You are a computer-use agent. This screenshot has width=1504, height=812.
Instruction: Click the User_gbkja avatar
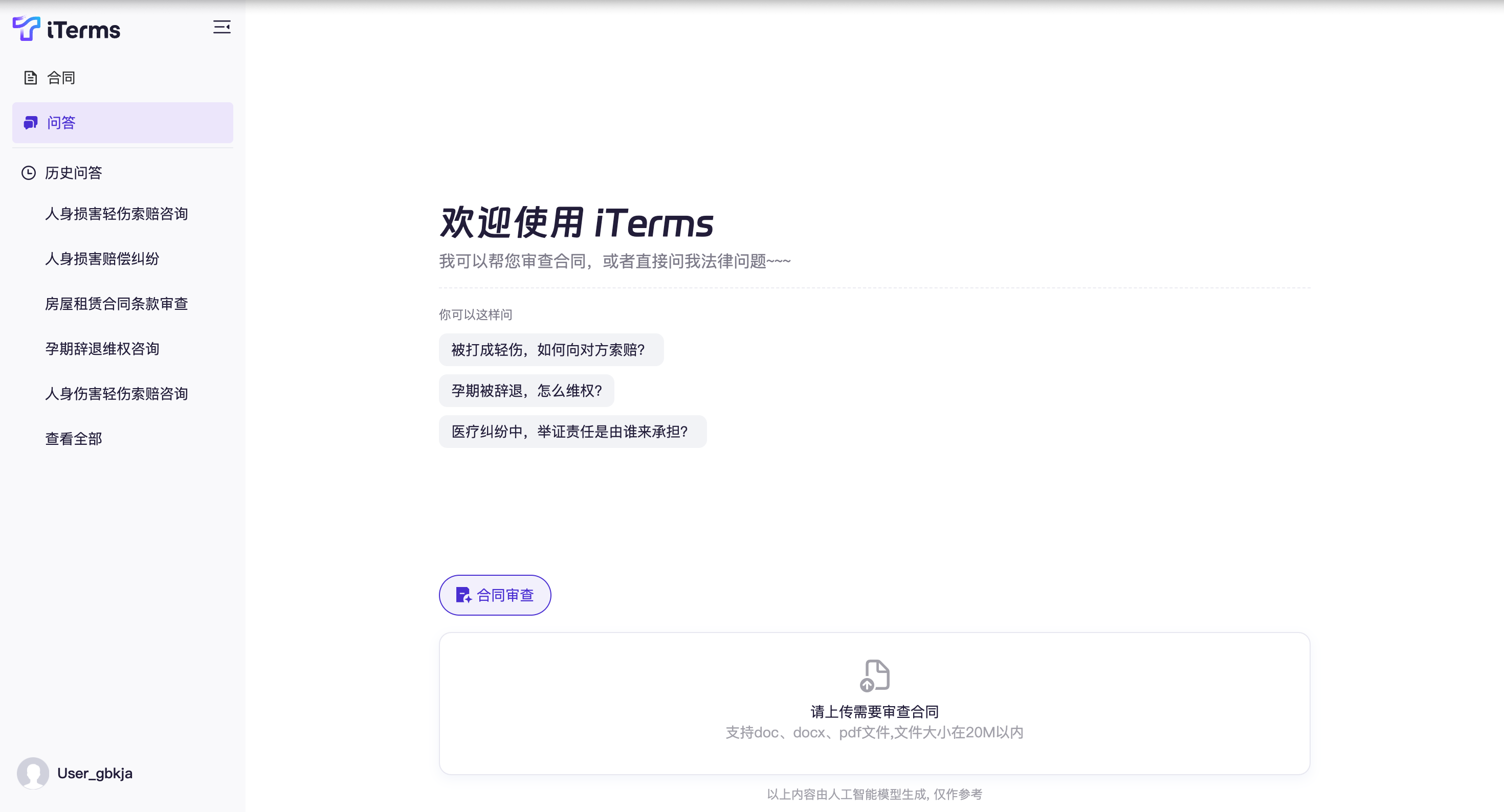click(33, 773)
